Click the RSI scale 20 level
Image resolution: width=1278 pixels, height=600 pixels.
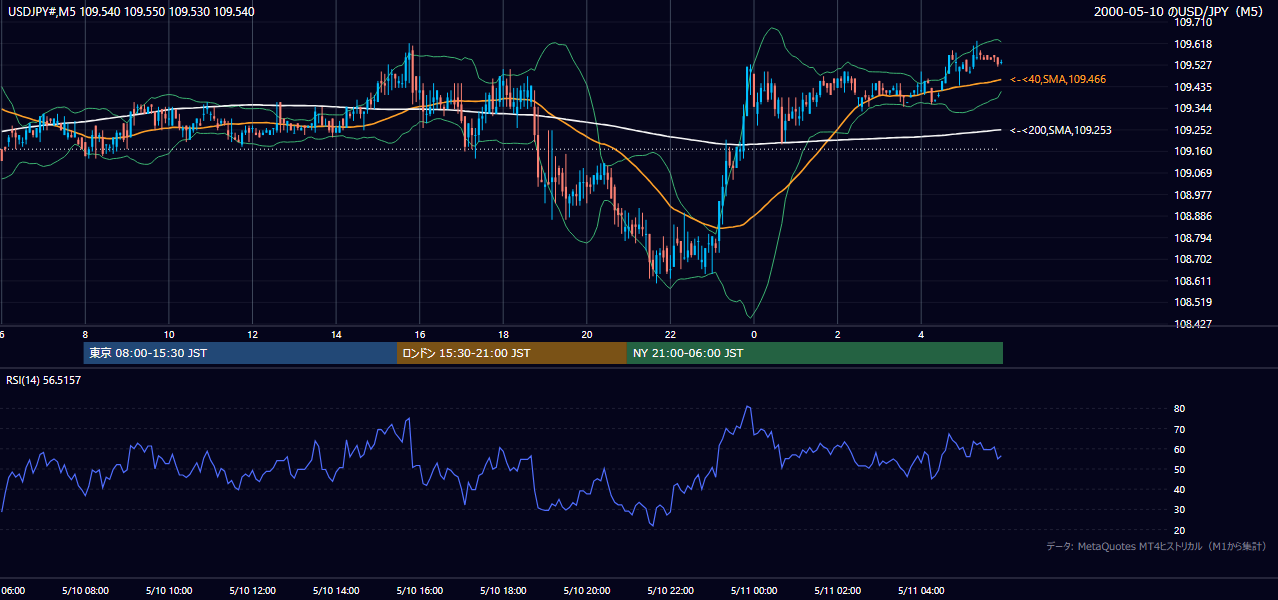tap(1179, 530)
